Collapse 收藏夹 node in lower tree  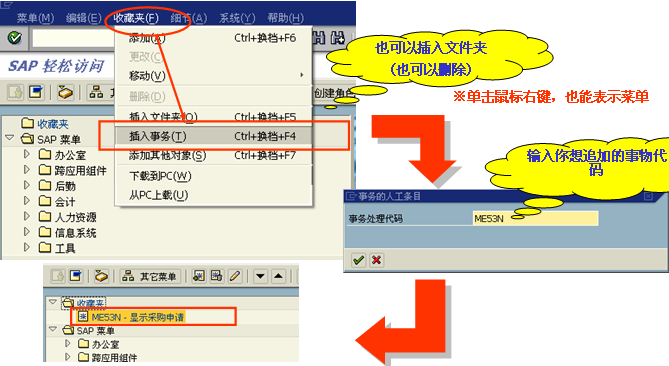click(x=53, y=302)
